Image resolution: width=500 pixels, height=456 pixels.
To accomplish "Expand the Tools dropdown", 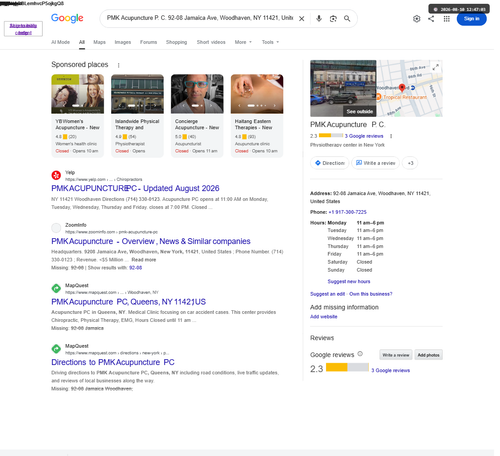I will [270, 42].
